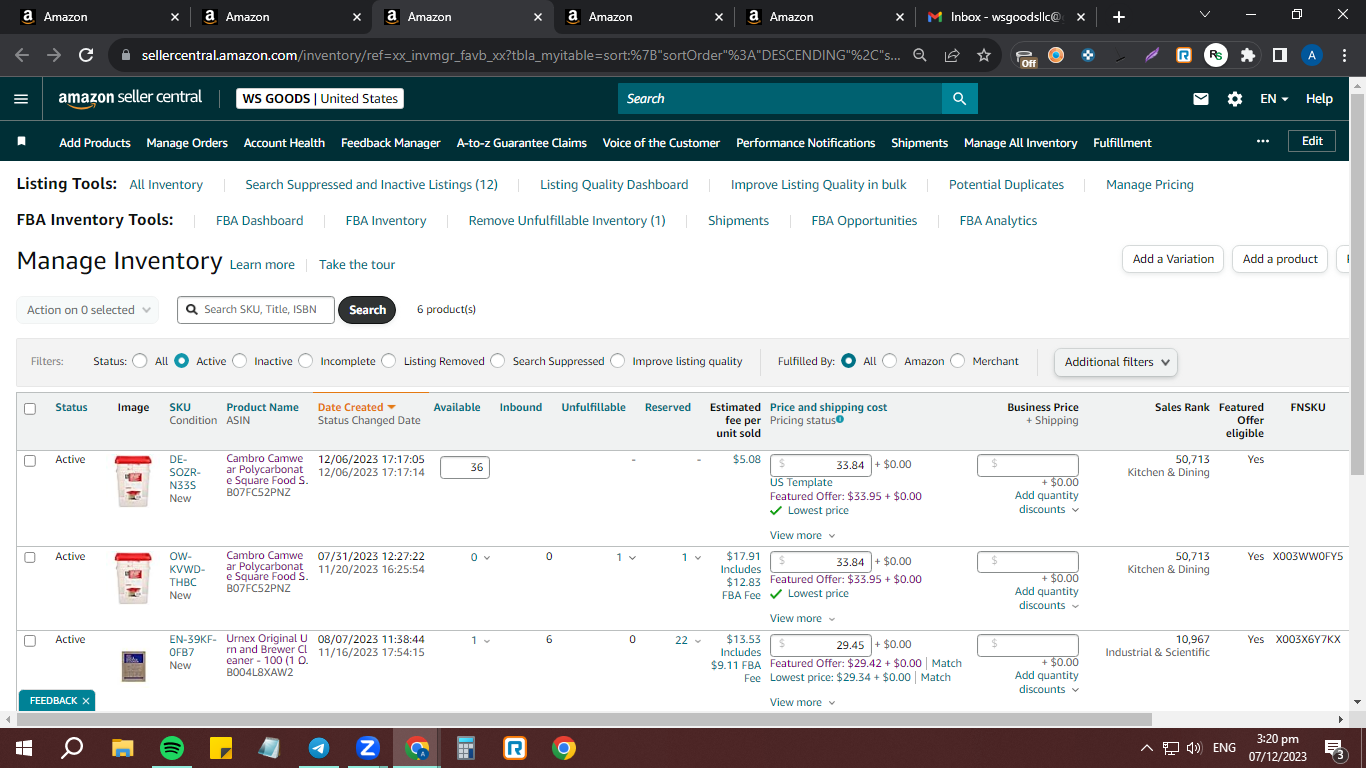Select the Search Suppressed status filter
The image size is (1366, 768).
498,361
